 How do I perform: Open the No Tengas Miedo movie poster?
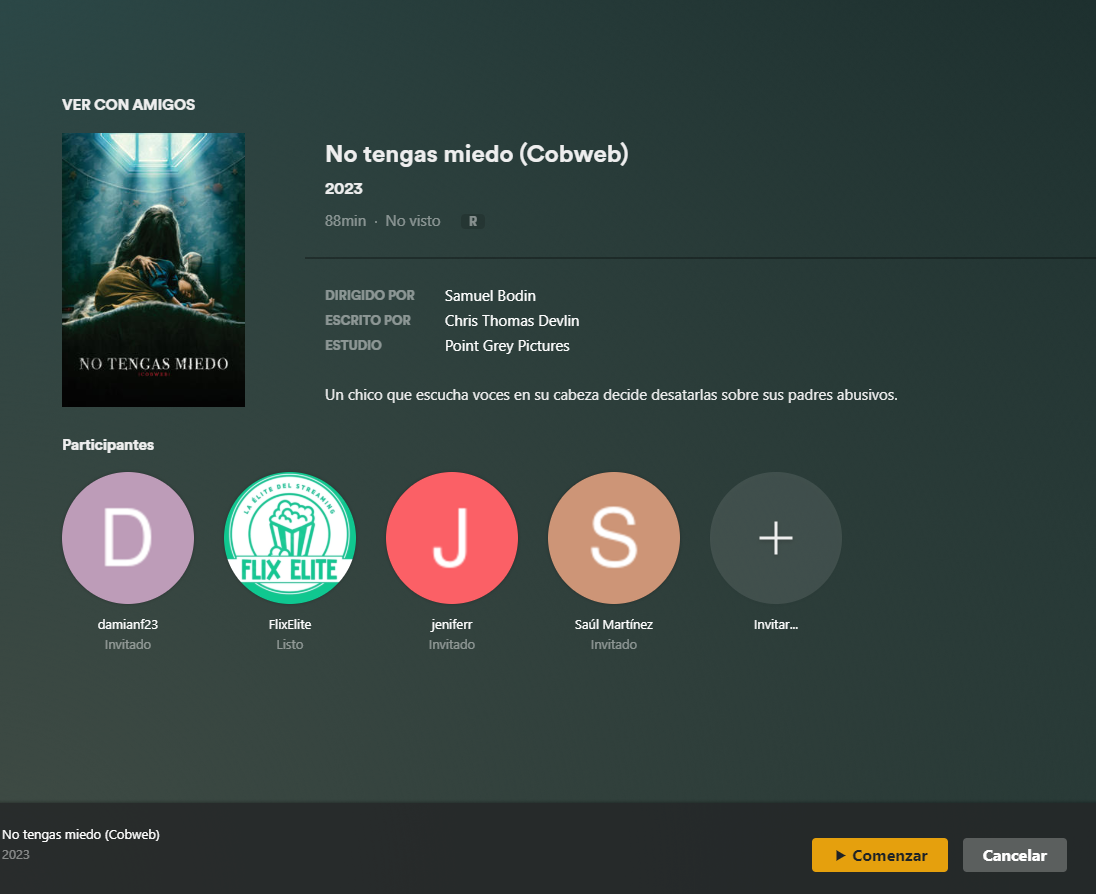click(x=153, y=270)
